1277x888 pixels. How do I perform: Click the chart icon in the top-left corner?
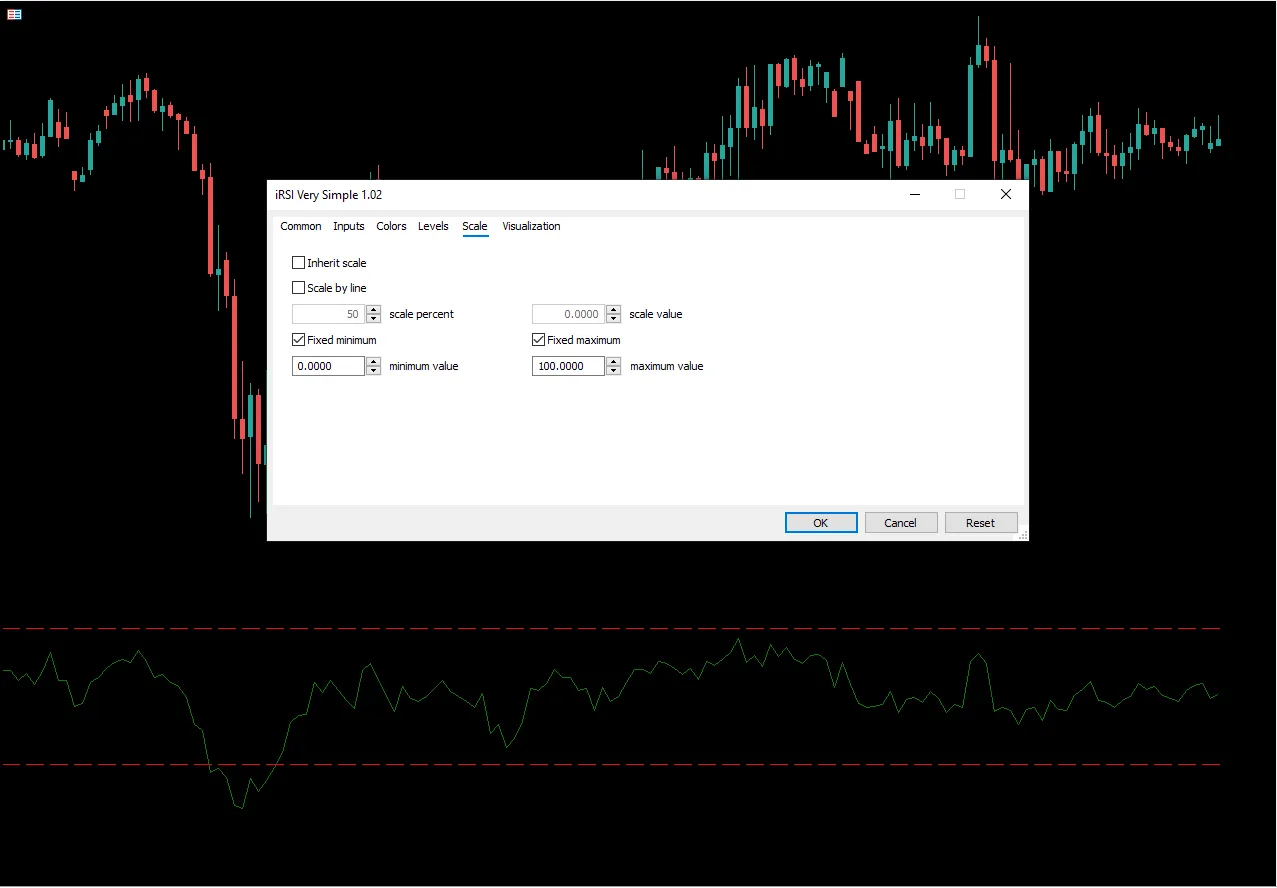14,14
